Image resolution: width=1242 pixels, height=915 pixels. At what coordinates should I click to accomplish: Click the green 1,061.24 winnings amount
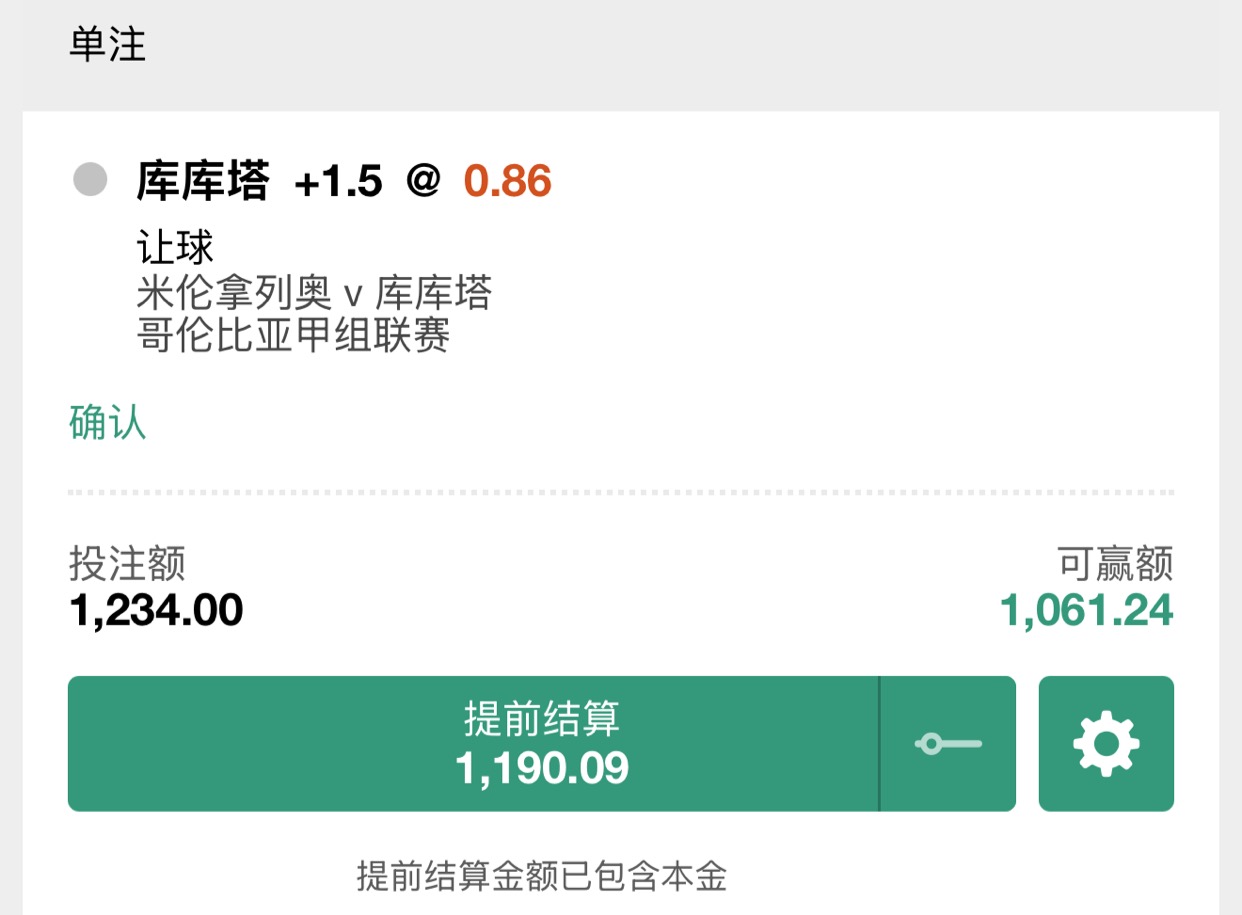[x=1086, y=610]
